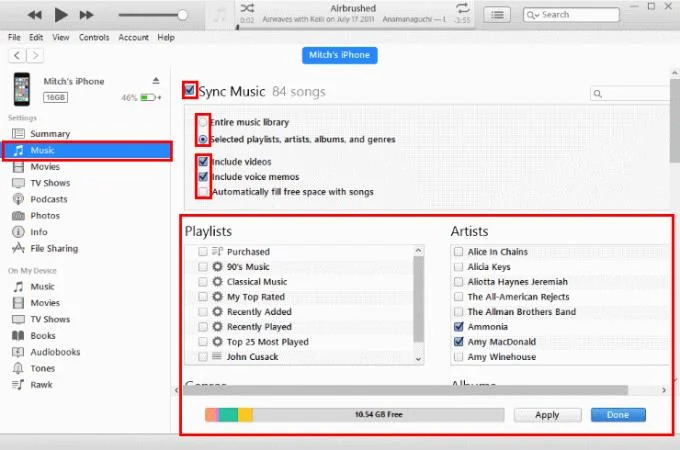Check the Classical Music playlist
The width and height of the screenshot is (680, 450).
[x=203, y=282]
